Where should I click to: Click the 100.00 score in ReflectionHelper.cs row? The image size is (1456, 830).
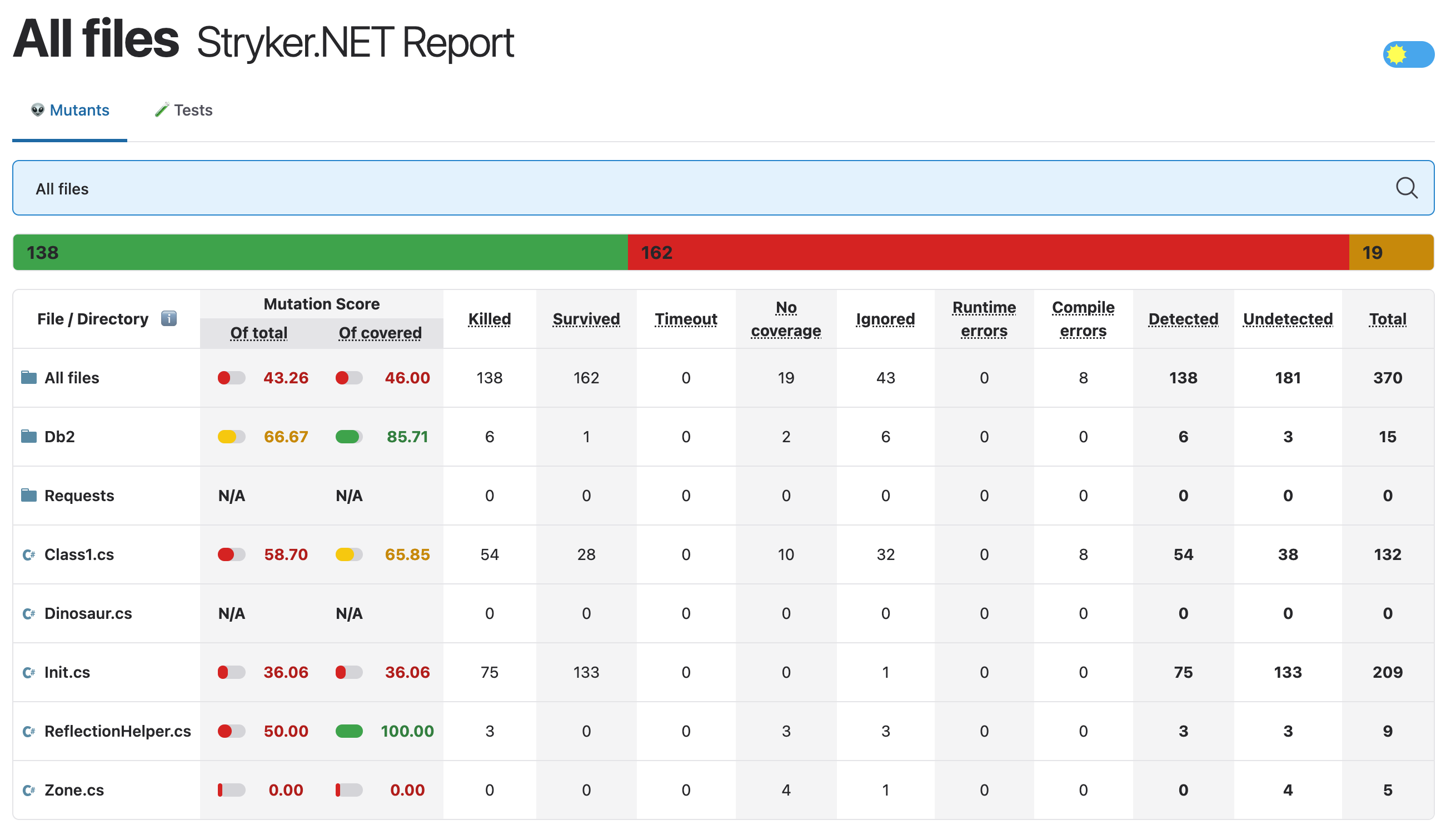pos(407,731)
